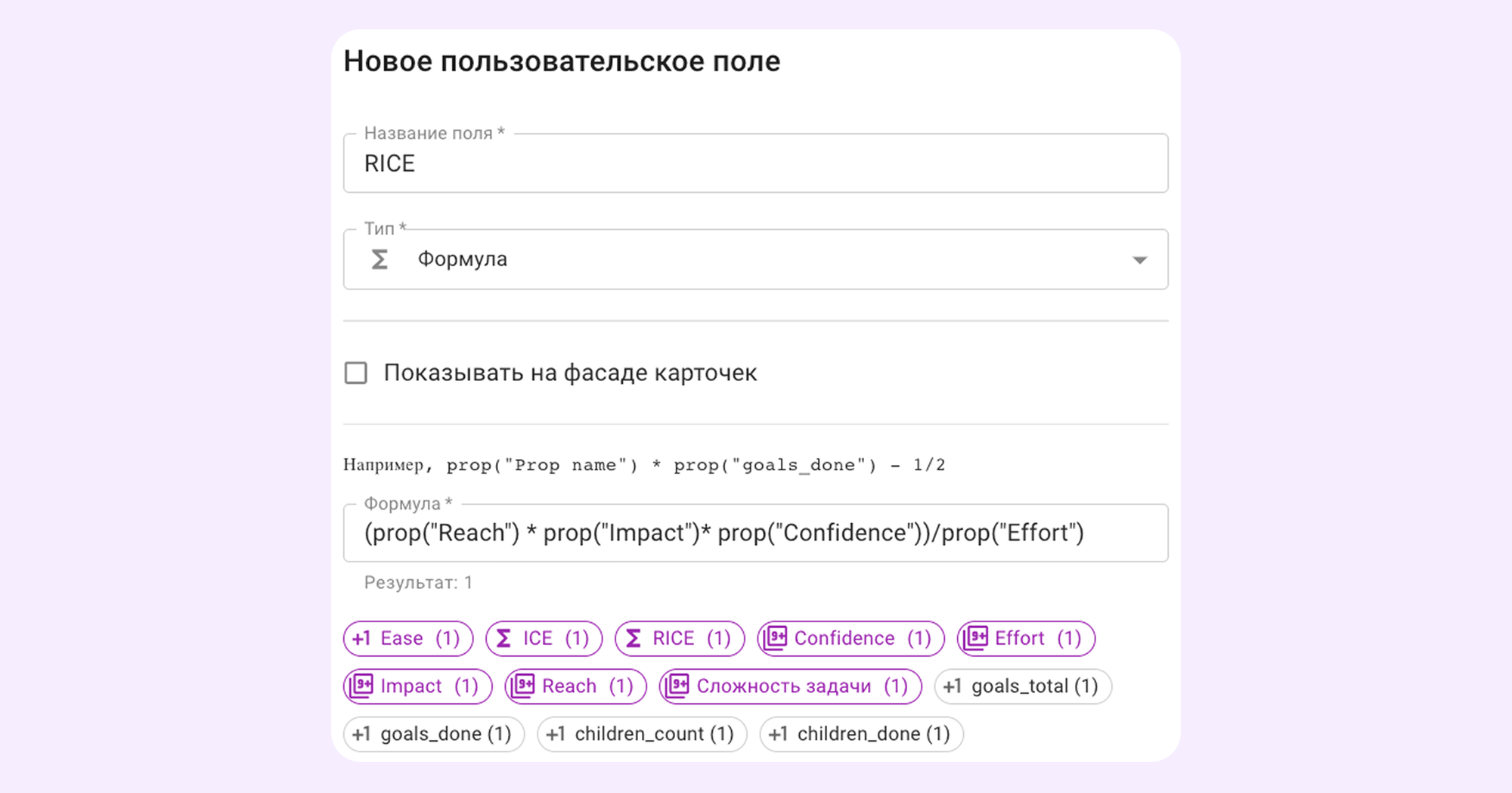Click the +1 icon in the Ease chip
The image size is (1512, 793).
[361, 639]
